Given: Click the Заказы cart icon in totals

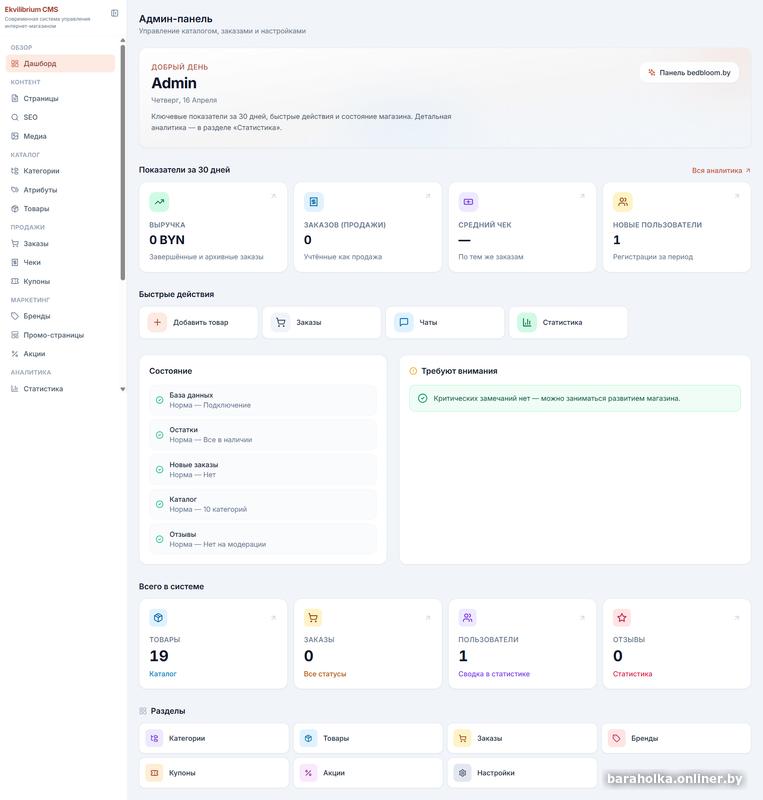Looking at the screenshot, I should click(313, 618).
